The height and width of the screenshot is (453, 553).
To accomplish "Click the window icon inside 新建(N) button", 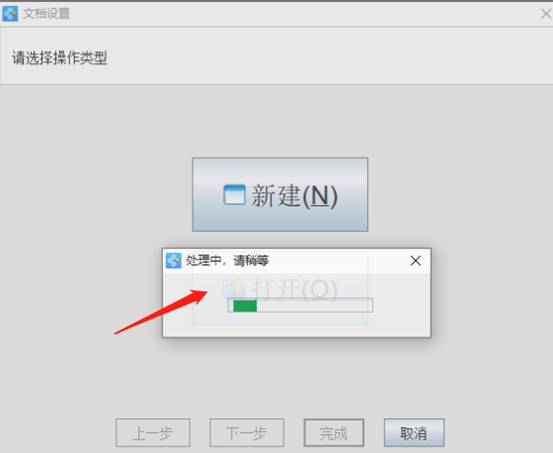I will pos(234,194).
